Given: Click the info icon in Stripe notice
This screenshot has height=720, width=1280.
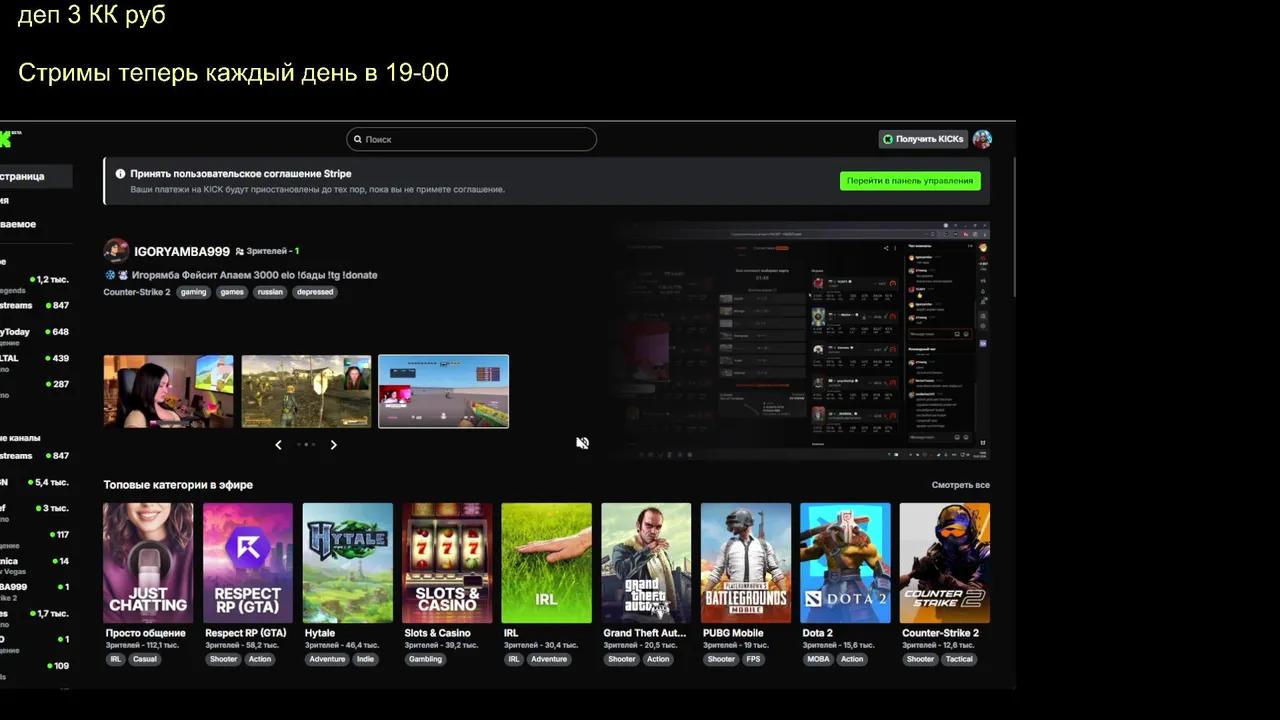Looking at the screenshot, I should 120,174.
